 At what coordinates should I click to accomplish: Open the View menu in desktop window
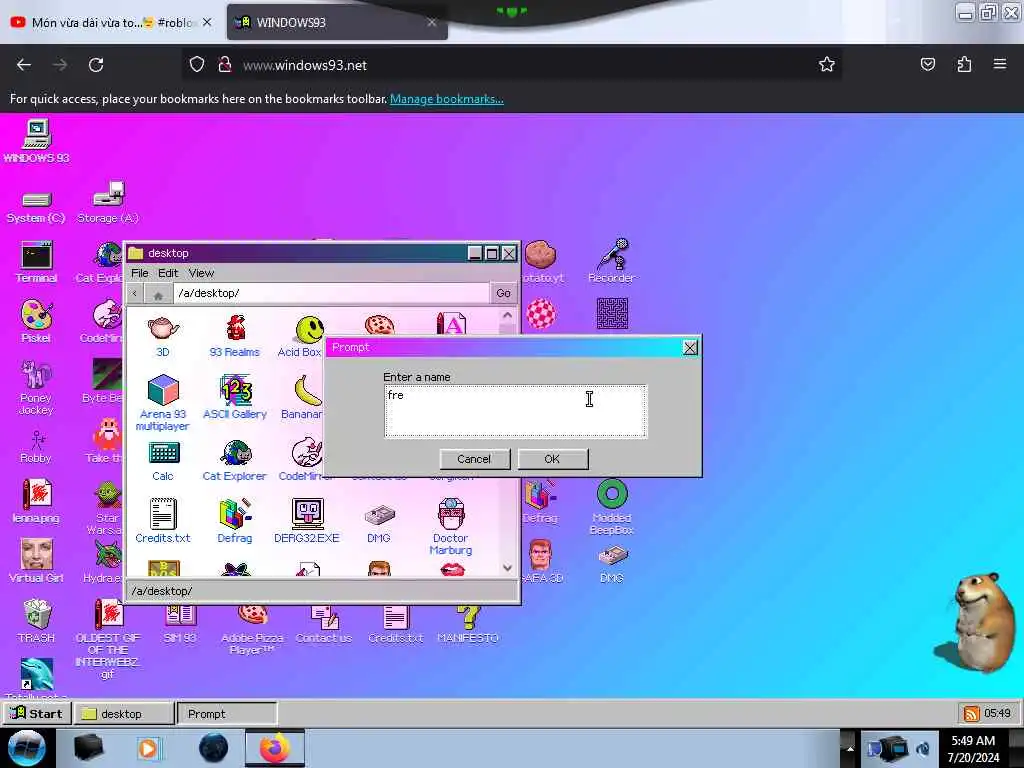point(201,273)
